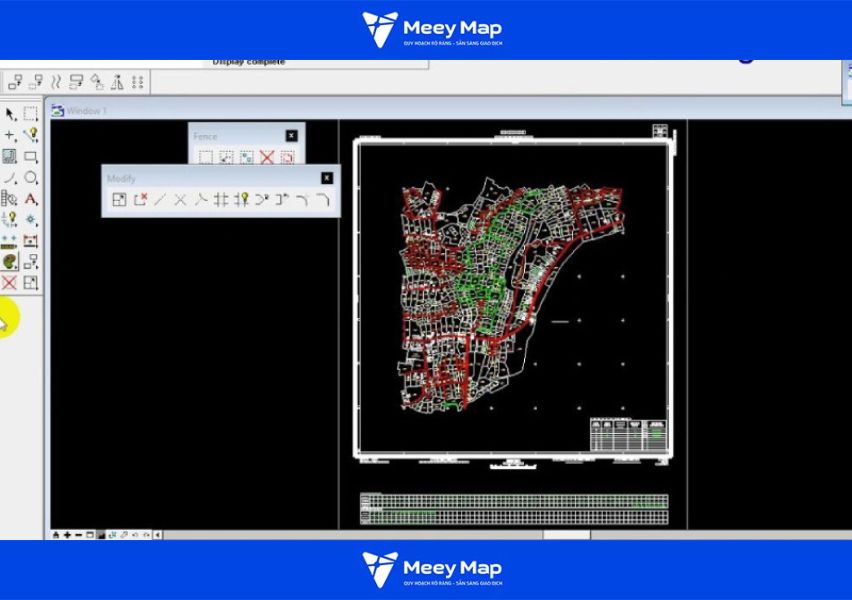
Task: Select the Place Block rectangle tool
Action: click(31, 157)
